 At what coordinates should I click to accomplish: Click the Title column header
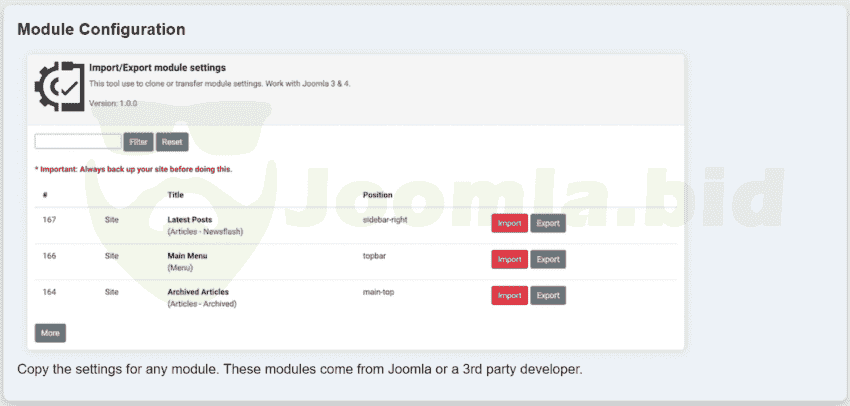(x=175, y=195)
